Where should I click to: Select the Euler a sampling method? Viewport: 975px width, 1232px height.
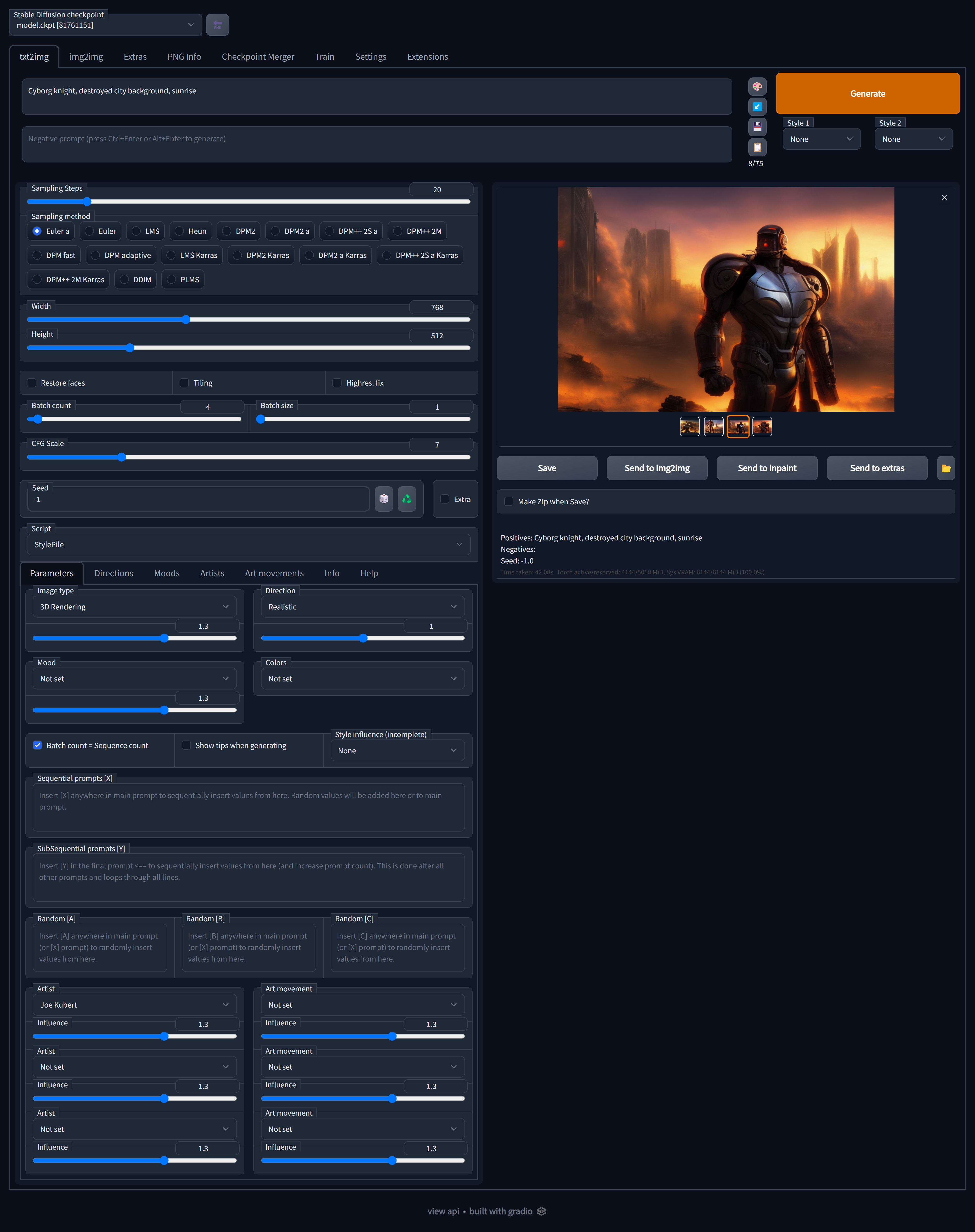pos(51,231)
